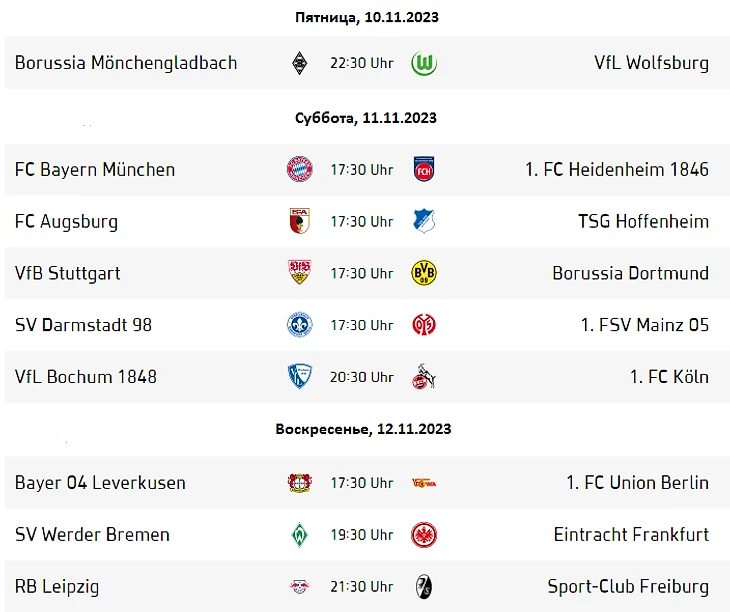The image size is (730, 612).
Task: Click the 1. FC Heidenheim crest
Action: [x=424, y=169]
